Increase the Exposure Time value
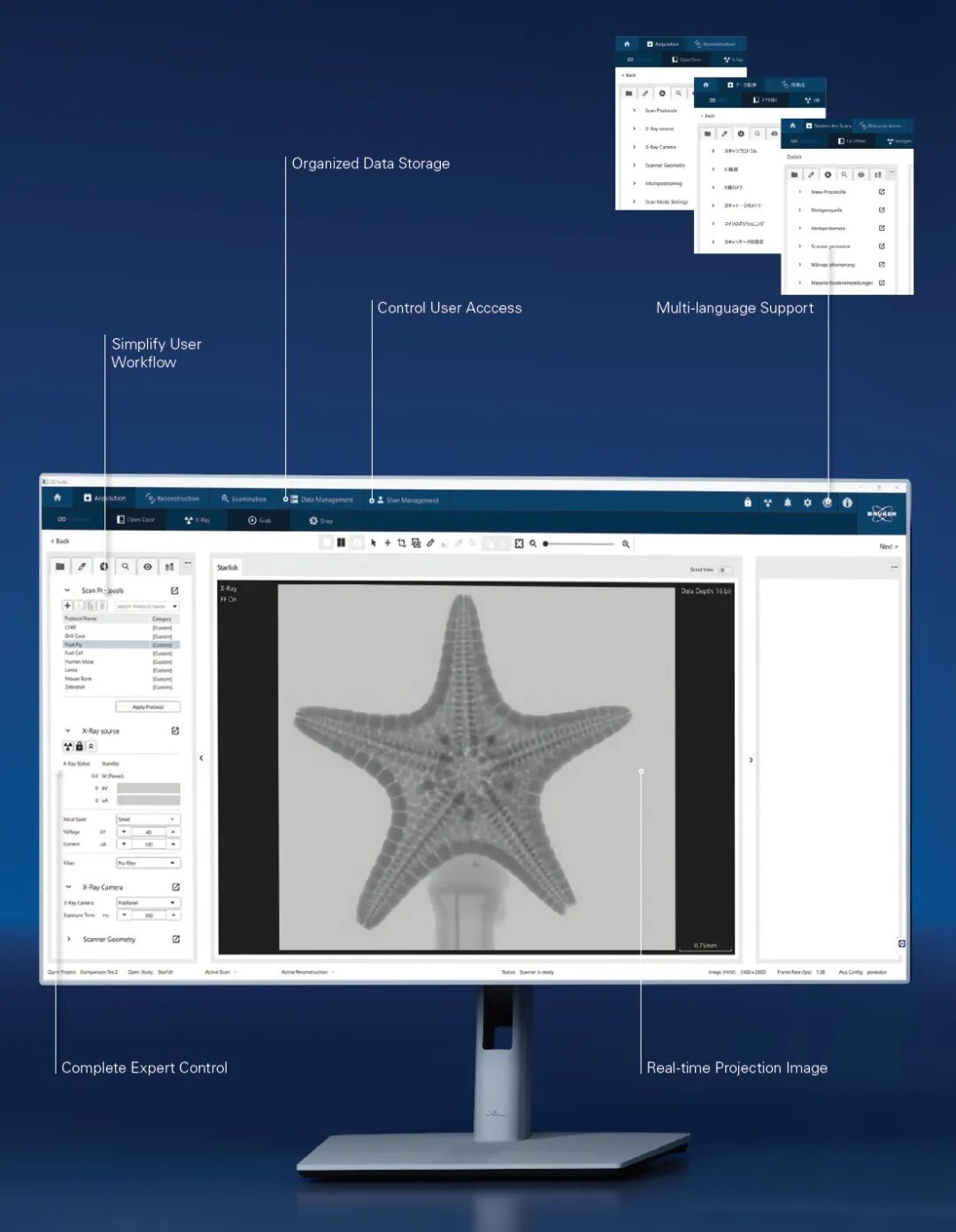 pos(174,915)
